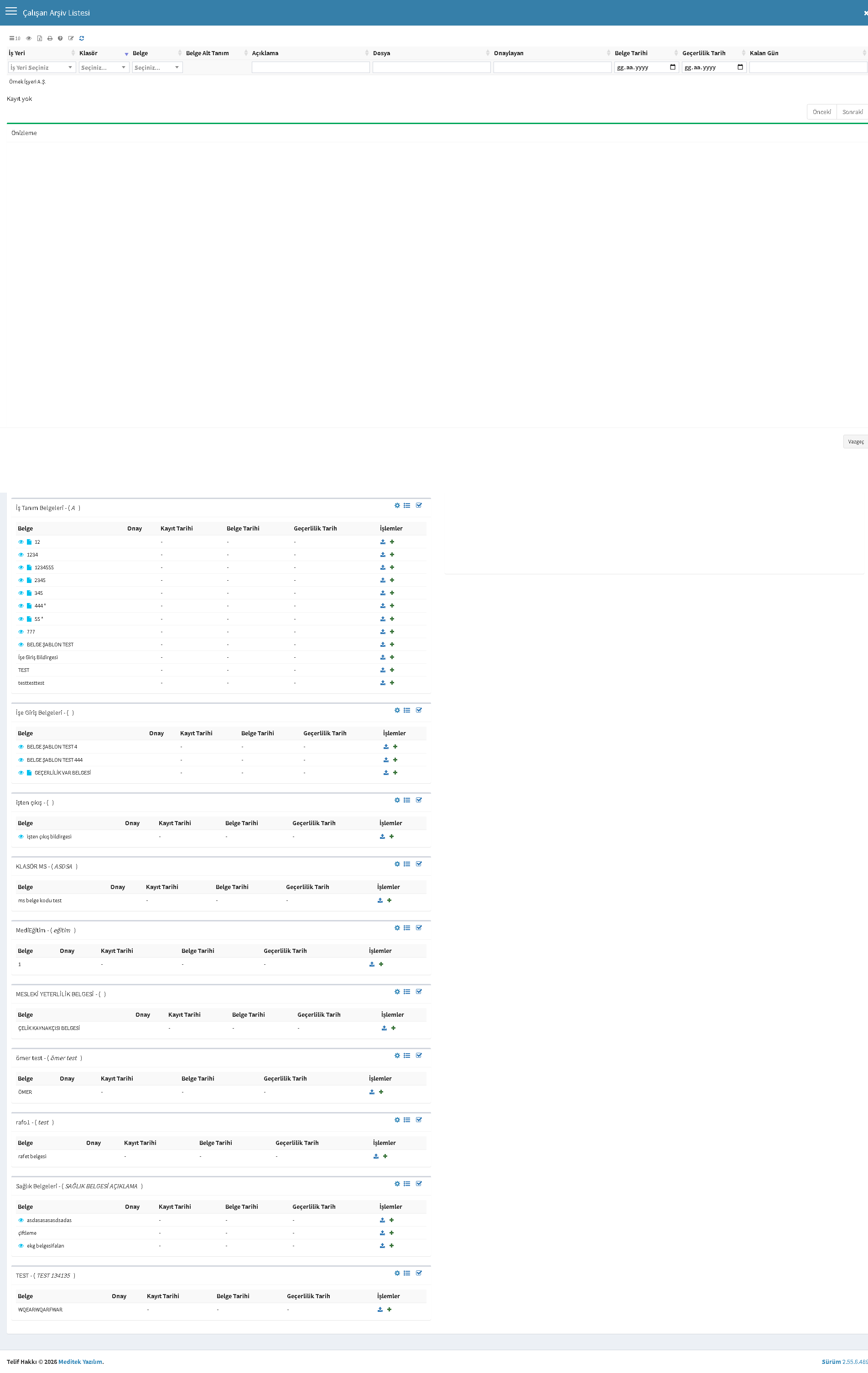This screenshot has height=1373, width=868.
Task: Upload file for rafet belgesi
Action: [376, 1156]
